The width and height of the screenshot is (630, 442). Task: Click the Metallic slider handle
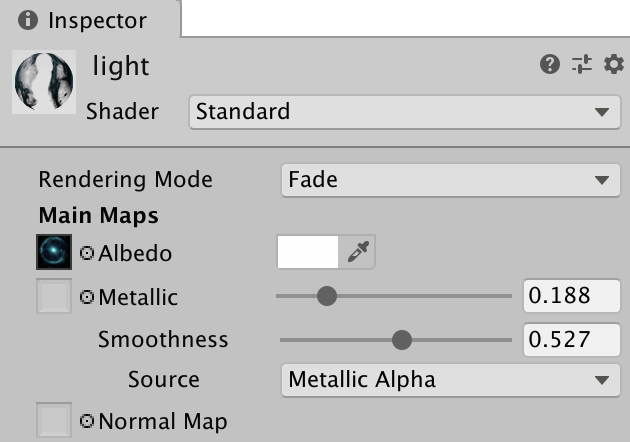[x=326, y=296]
